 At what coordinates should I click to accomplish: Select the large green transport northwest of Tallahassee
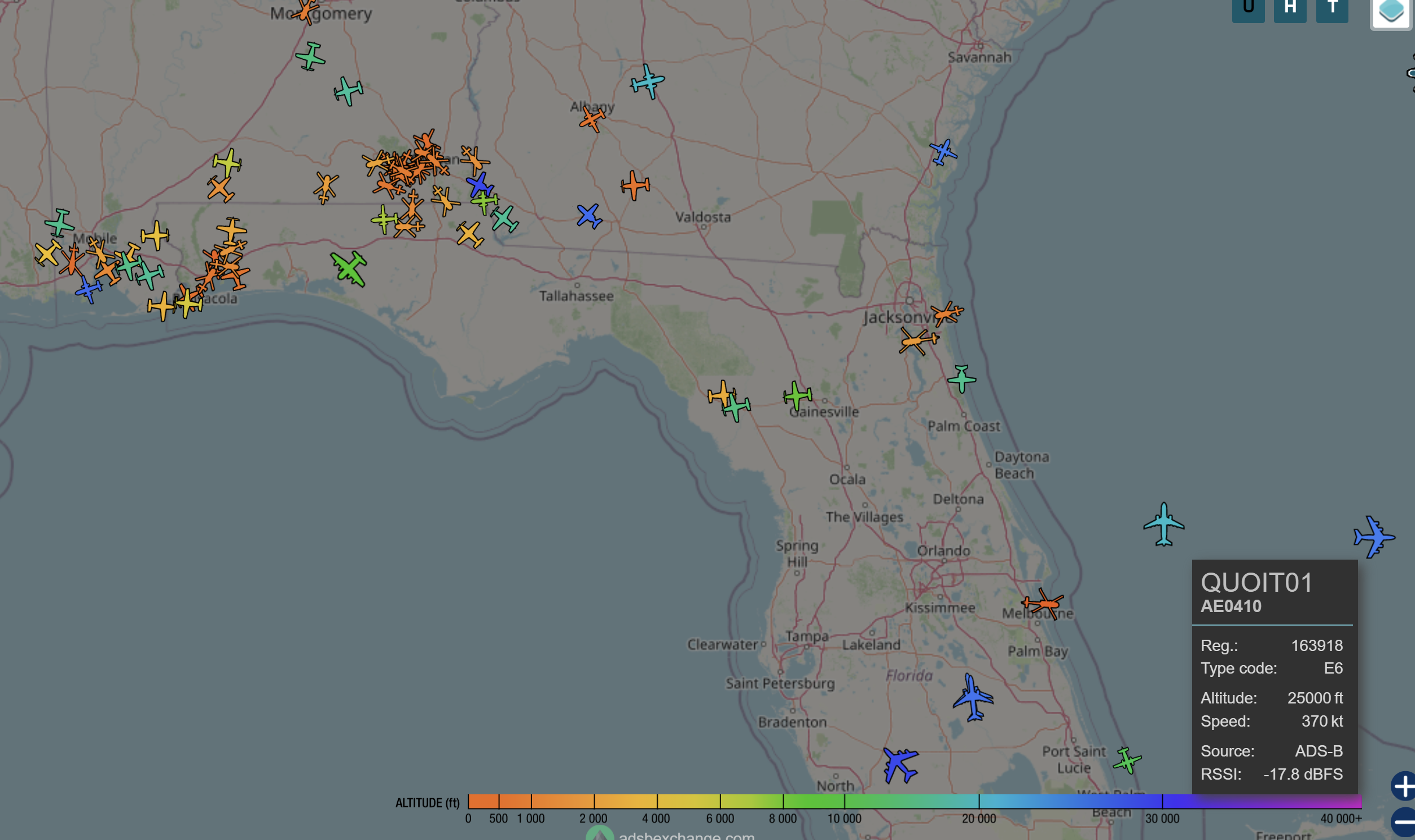pos(349,269)
